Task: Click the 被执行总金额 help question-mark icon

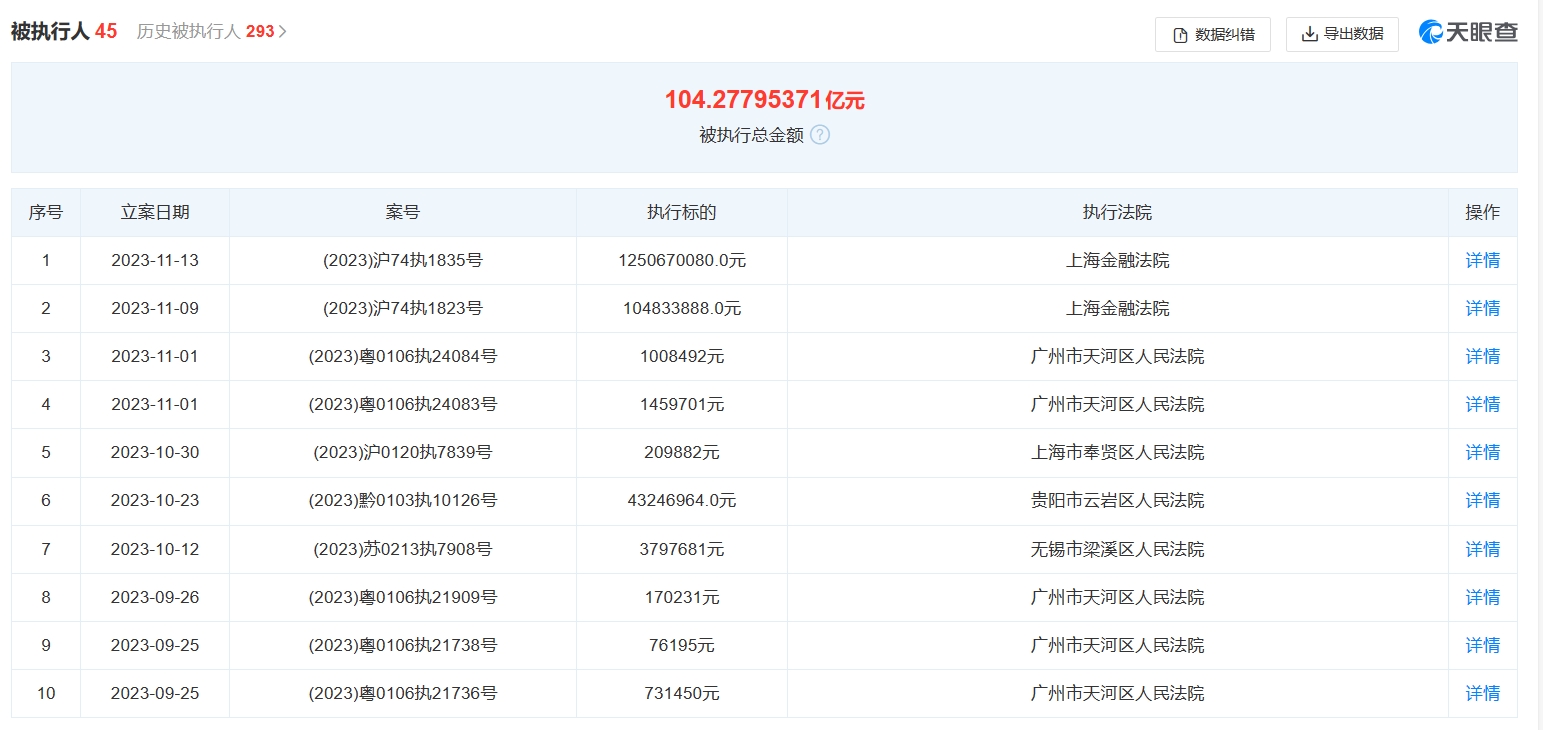Action: pos(819,134)
